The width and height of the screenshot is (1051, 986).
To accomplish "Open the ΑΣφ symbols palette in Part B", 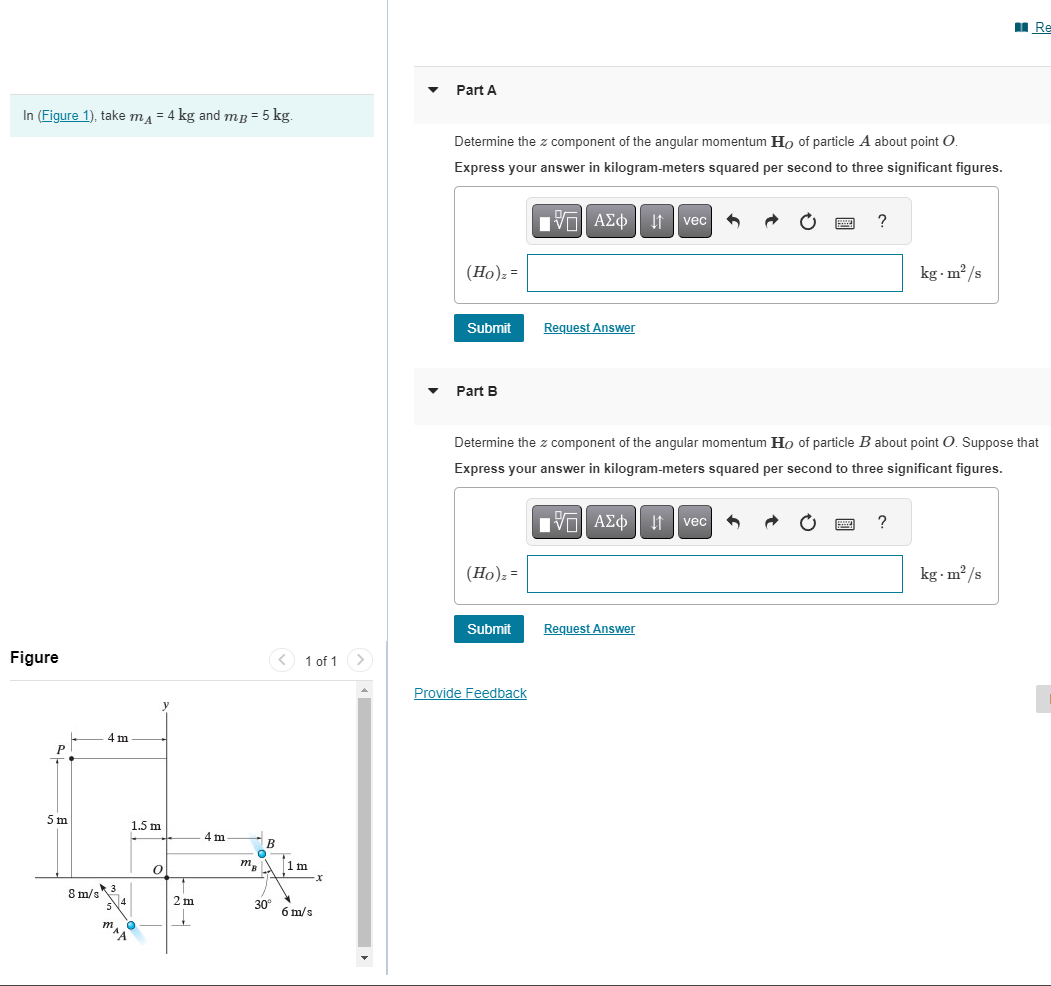I will [610, 521].
